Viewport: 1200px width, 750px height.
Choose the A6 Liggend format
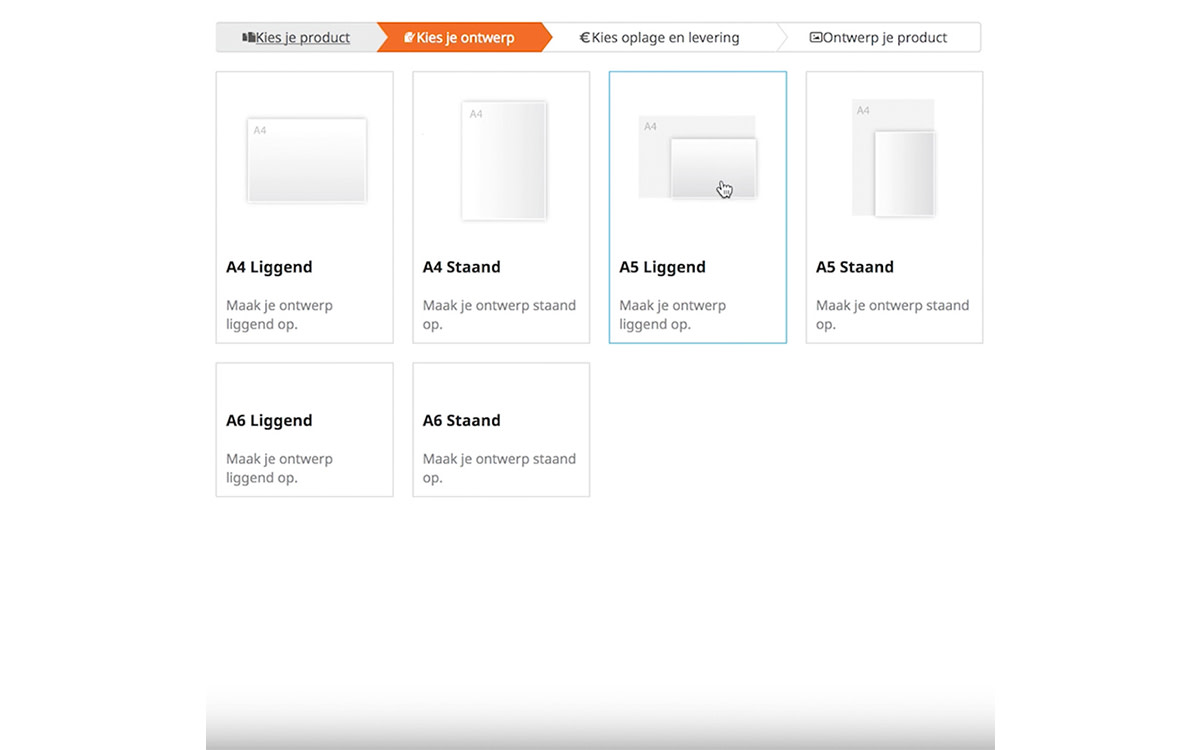coord(305,429)
